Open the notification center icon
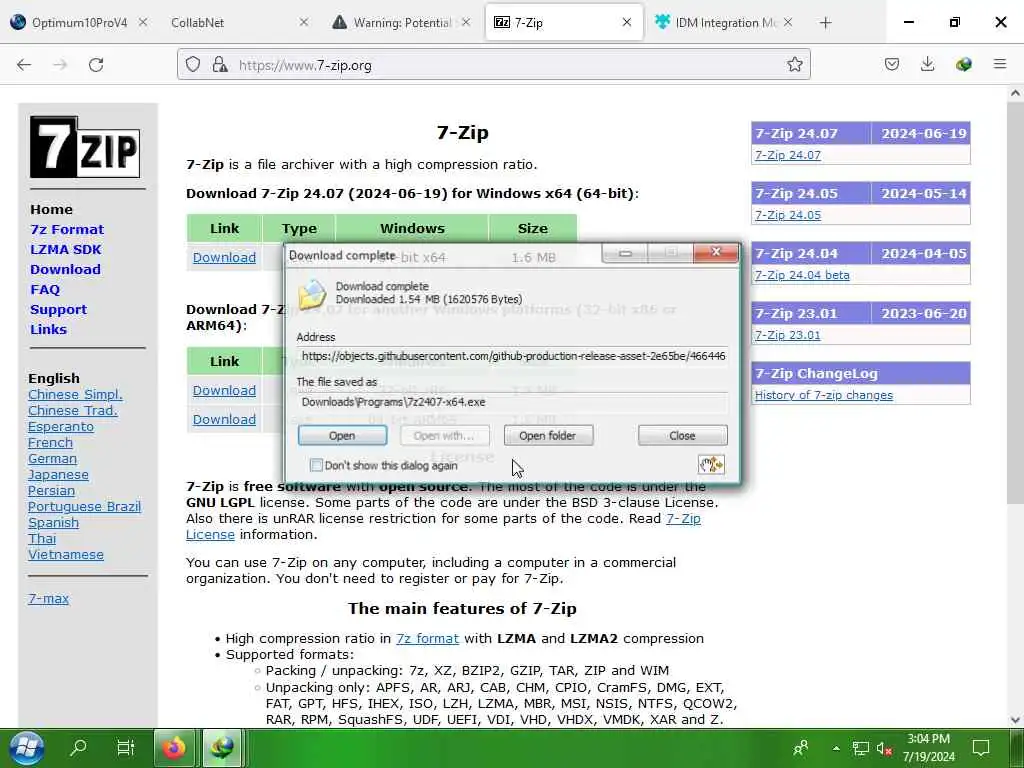1024x768 pixels. point(981,748)
